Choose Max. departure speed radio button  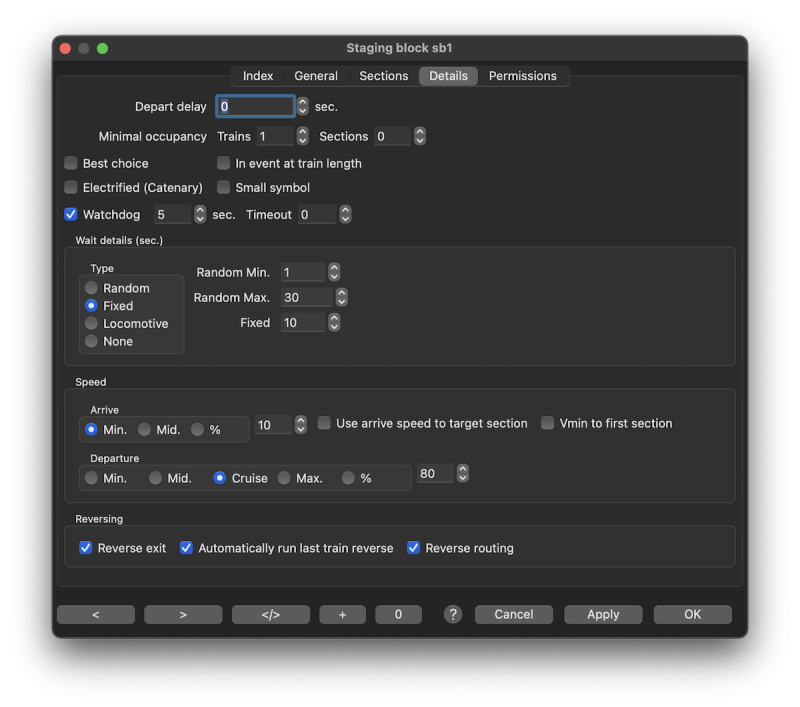[x=284, y=478]
